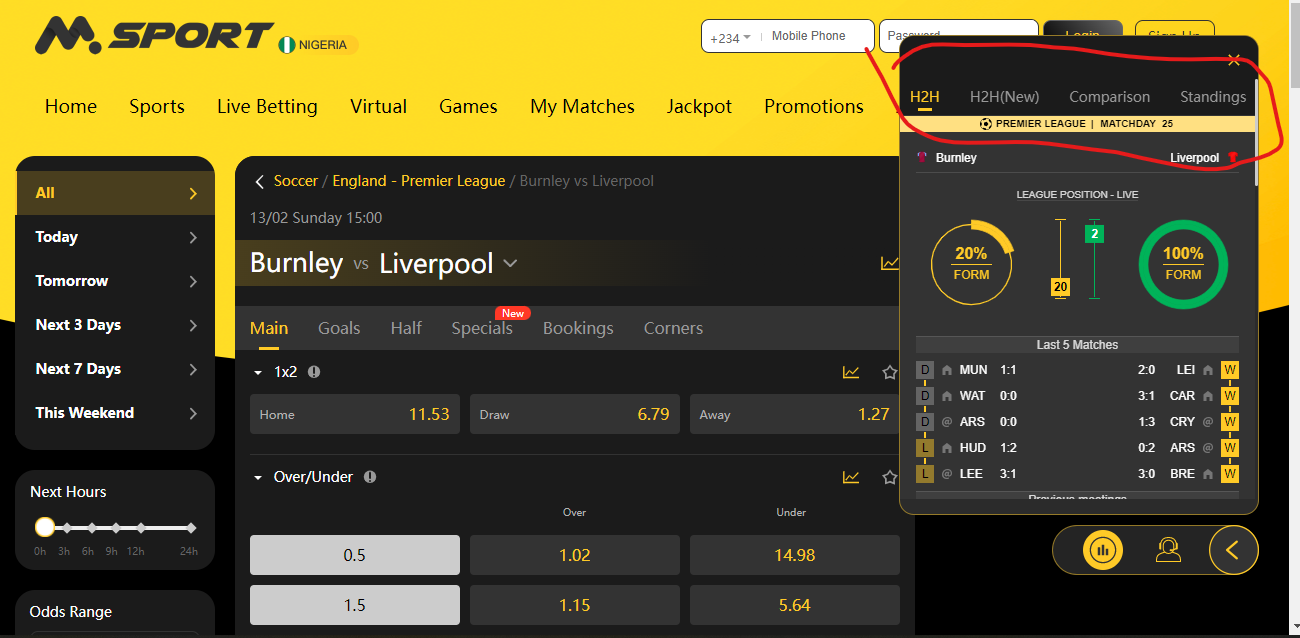
Task: Click the Premier League soccer ball icon
Action: coord(986,124)
